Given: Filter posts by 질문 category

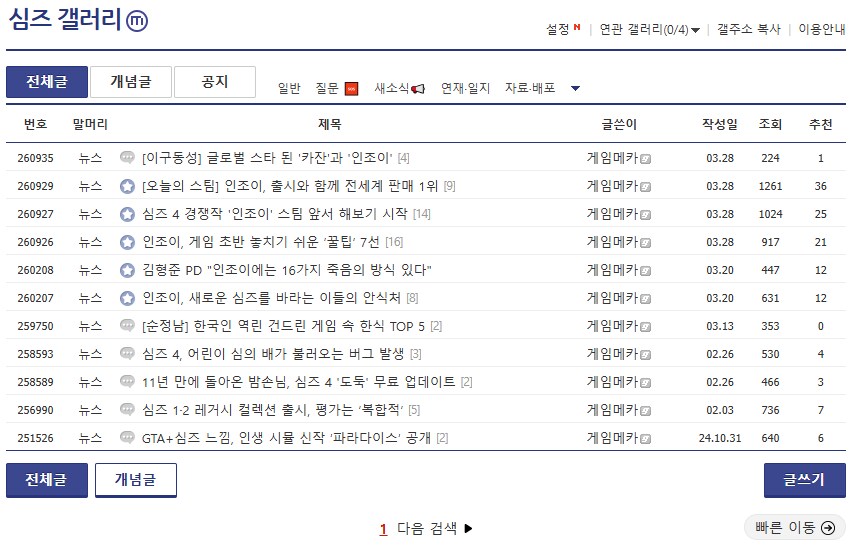Looking at the screenshot, I should pos(327,89).
